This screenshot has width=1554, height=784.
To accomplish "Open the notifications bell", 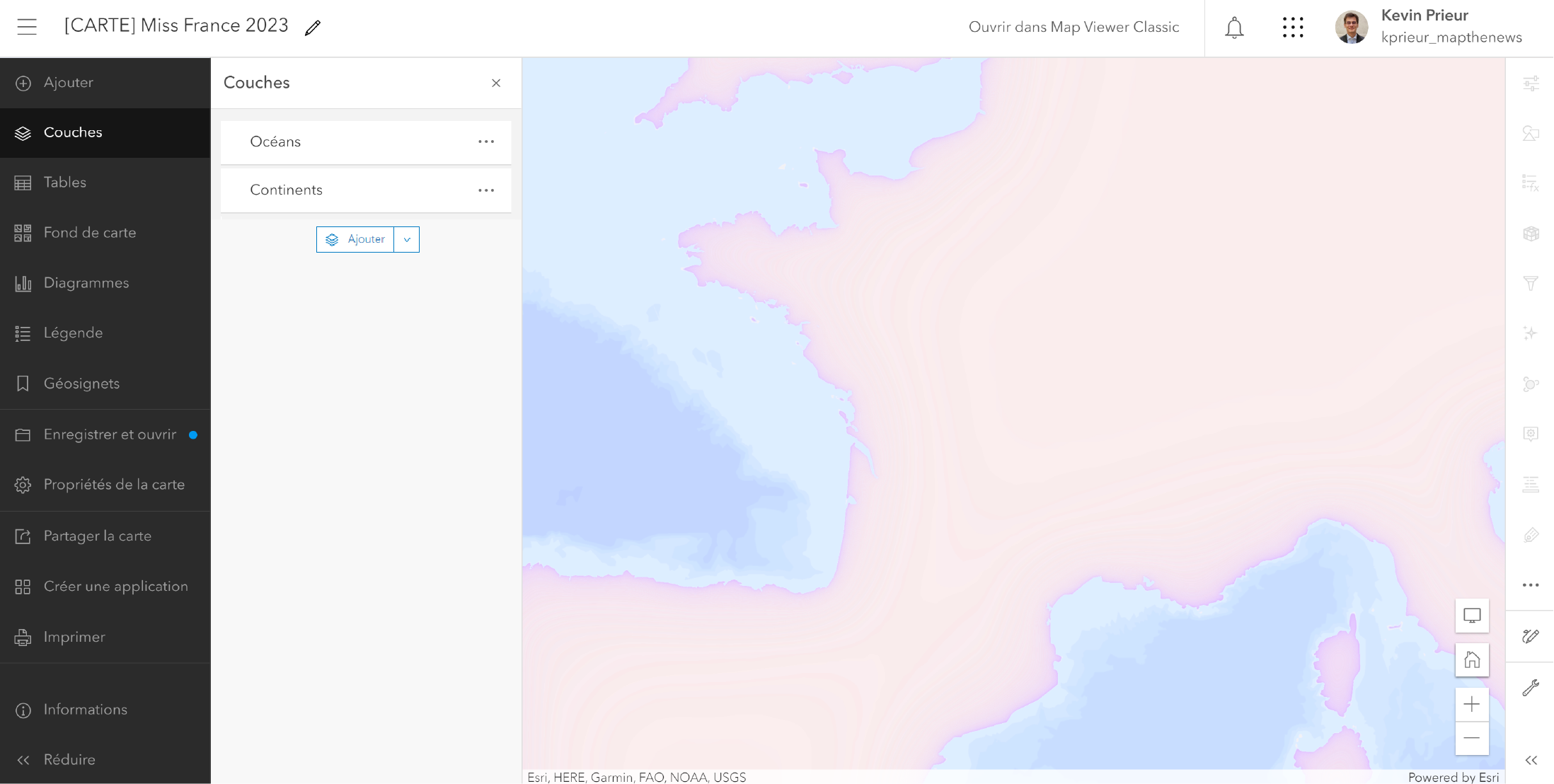I will (x=1234, y=28).
